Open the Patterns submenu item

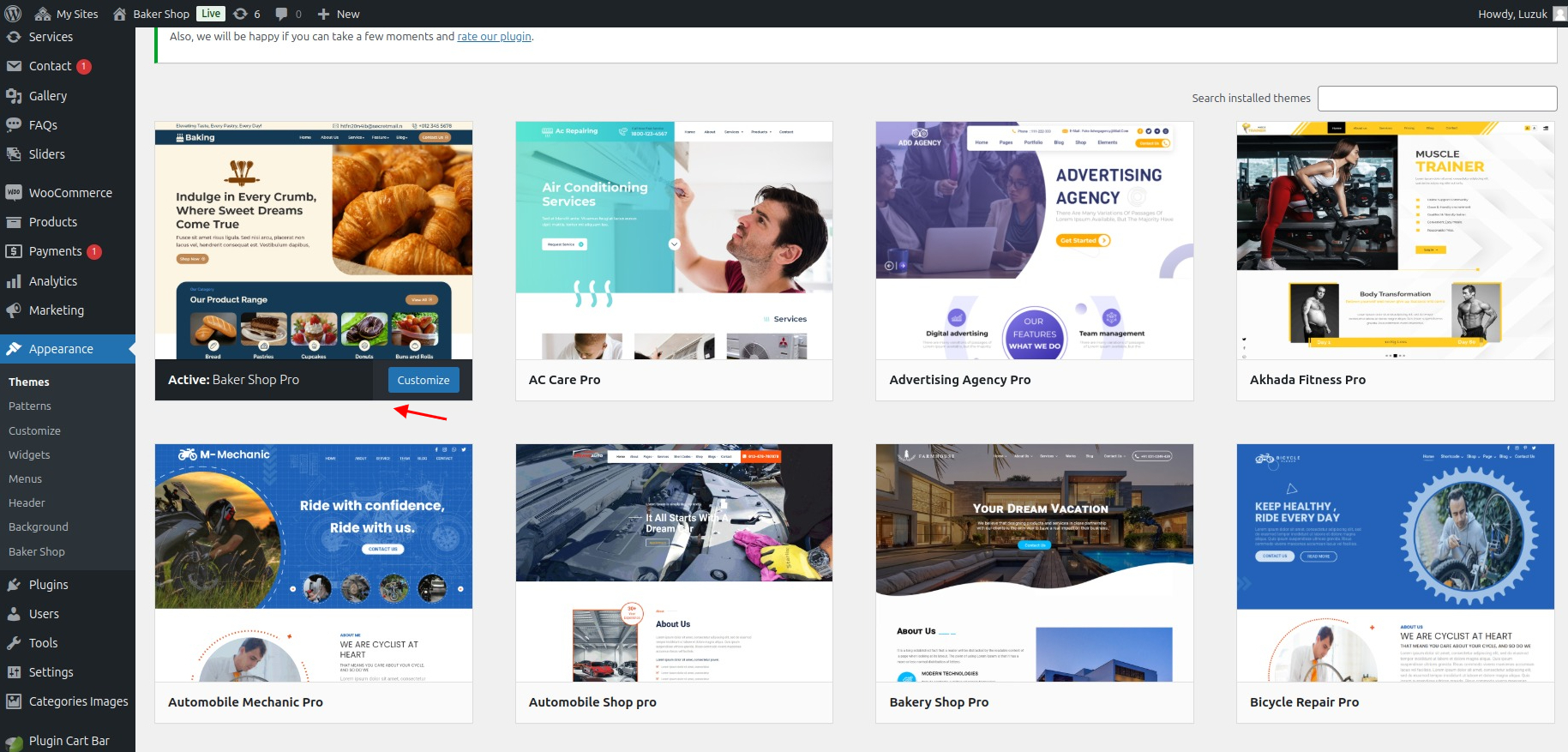point(30,406)
